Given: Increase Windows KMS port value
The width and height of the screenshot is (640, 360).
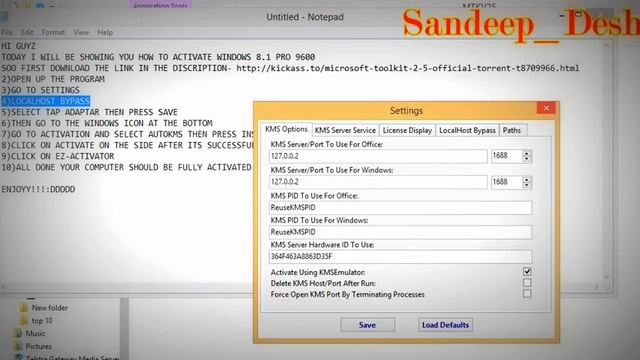Looking at the screenshot, I should pos(527,180).
